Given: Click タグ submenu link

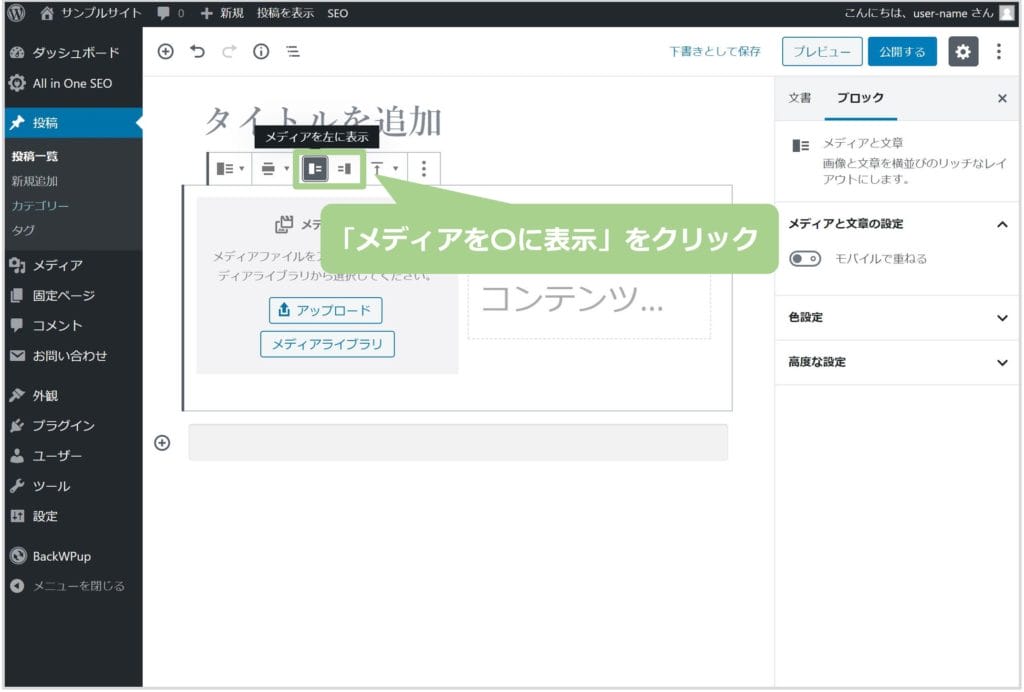Looking at the screenshot, I should click(x=23, y=230).
